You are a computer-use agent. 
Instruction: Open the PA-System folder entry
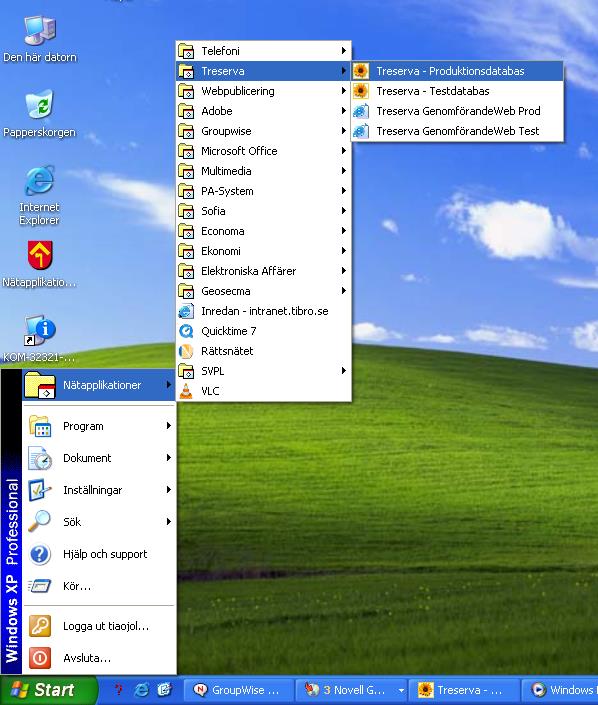click(x=263, y=191)
